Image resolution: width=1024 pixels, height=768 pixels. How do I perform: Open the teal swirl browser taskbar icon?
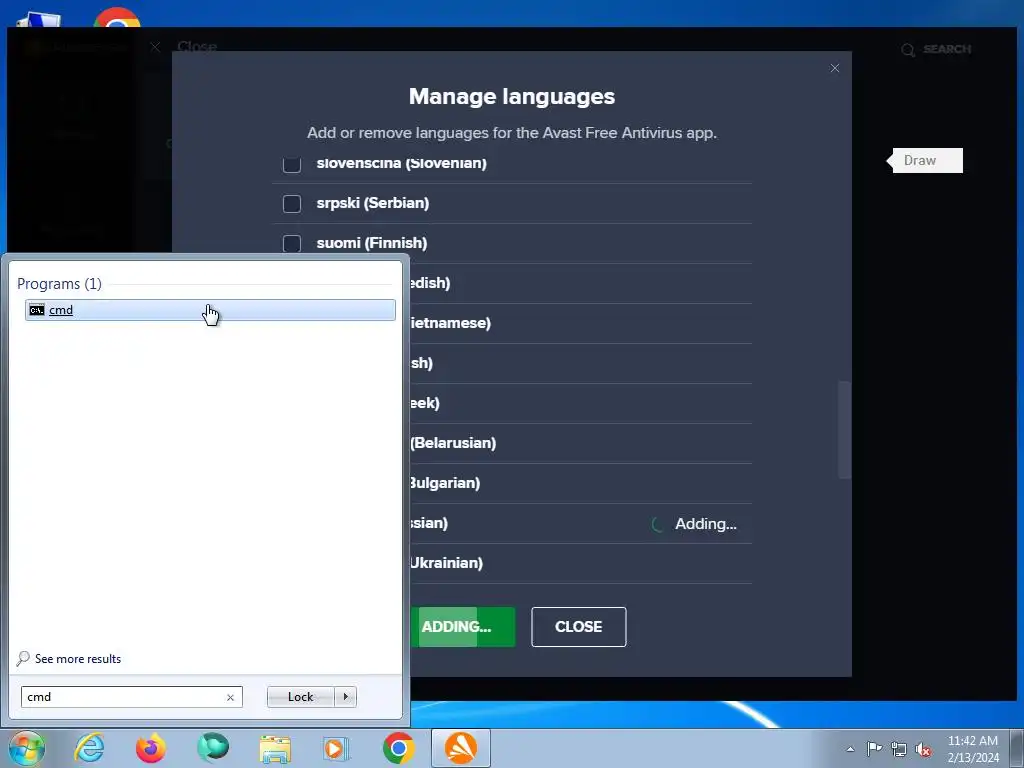[x=213, y=748]
